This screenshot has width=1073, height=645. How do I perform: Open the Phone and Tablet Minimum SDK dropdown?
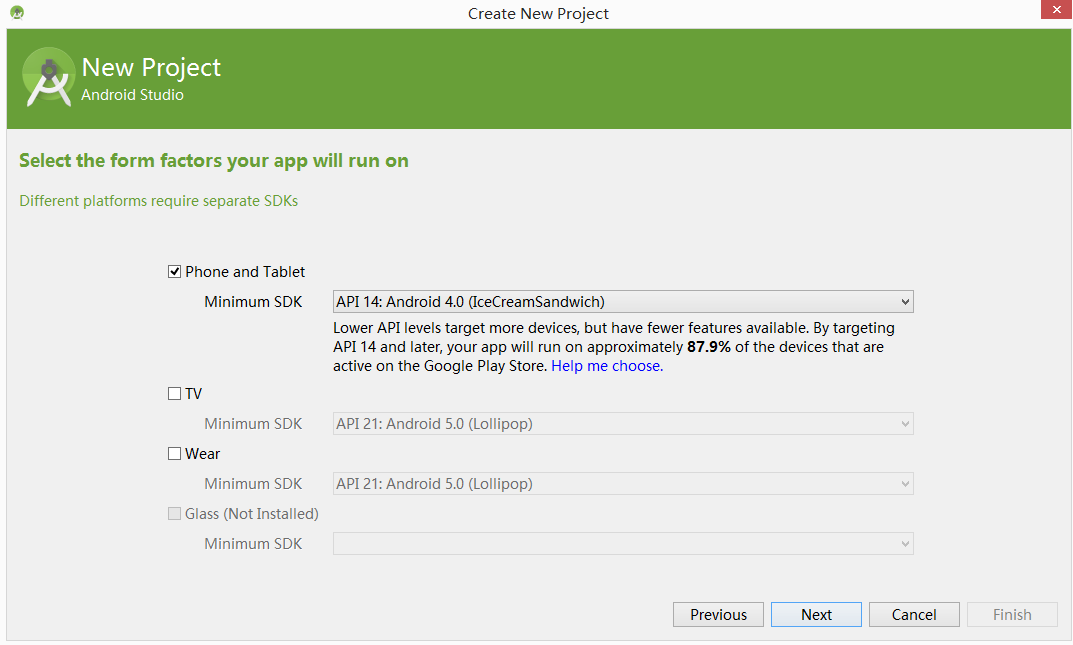click(622, 302)
